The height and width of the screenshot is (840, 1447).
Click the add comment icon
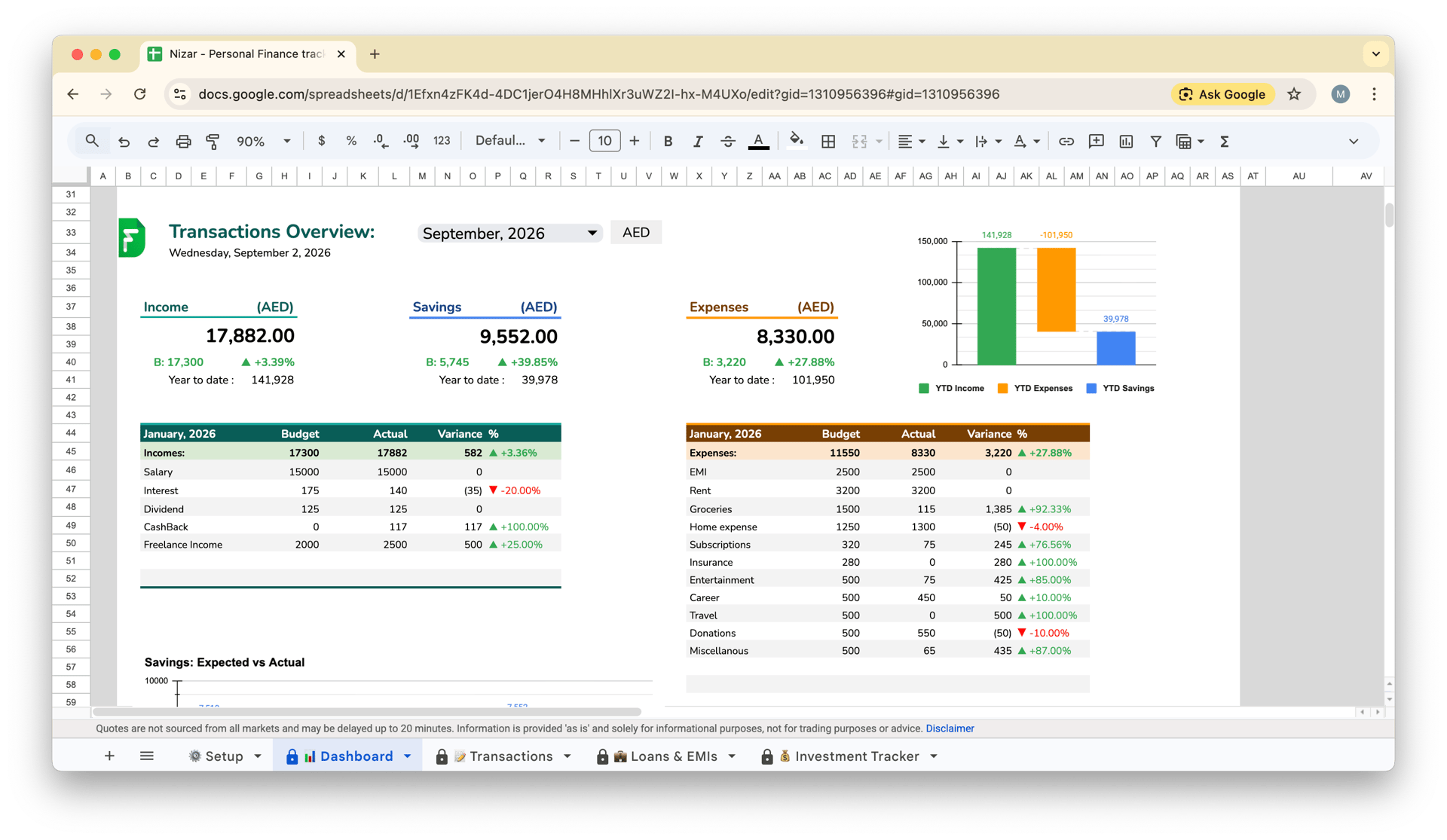1096,141
